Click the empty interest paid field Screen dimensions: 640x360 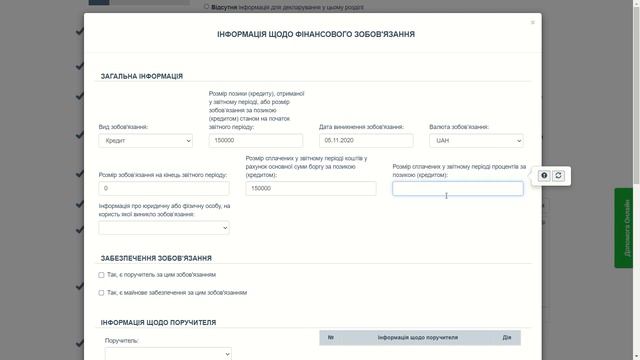coord(458,188)
